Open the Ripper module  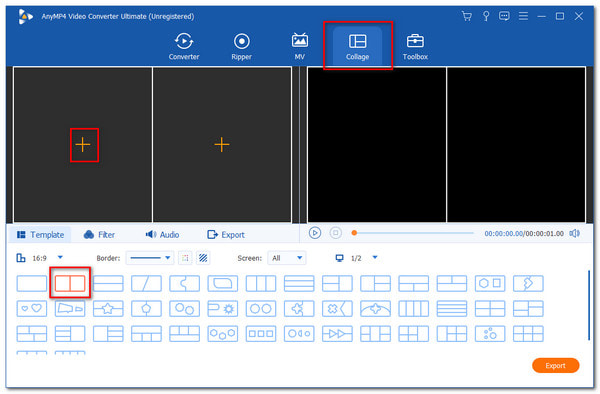tap(241, 47)
